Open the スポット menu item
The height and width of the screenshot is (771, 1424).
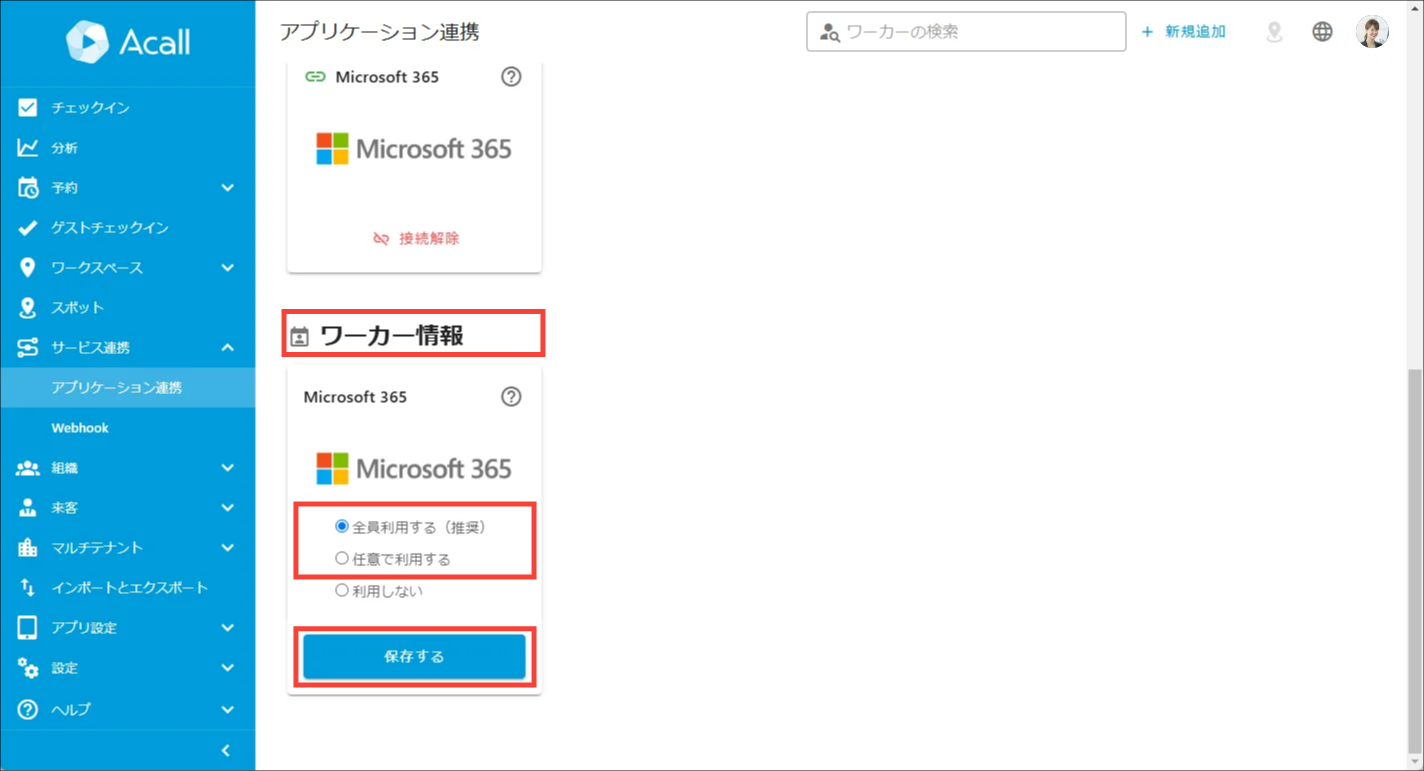click(x=128, y=307)
